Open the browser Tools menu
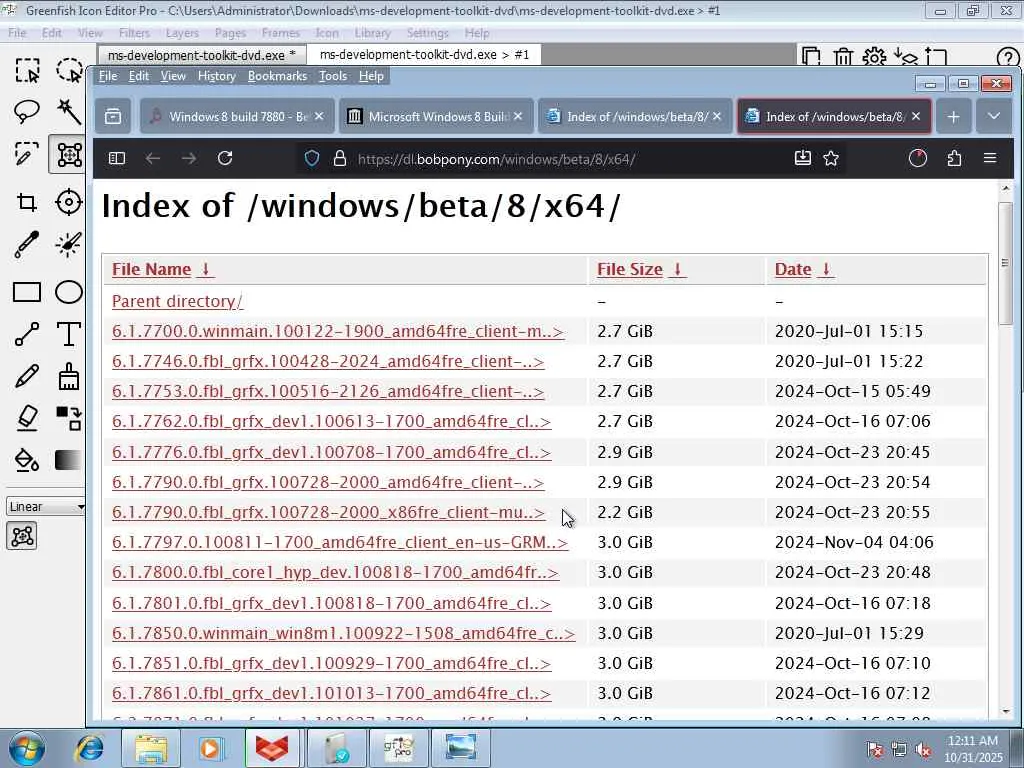Screen dimensions: 1024x768 [x=332, y=76]
